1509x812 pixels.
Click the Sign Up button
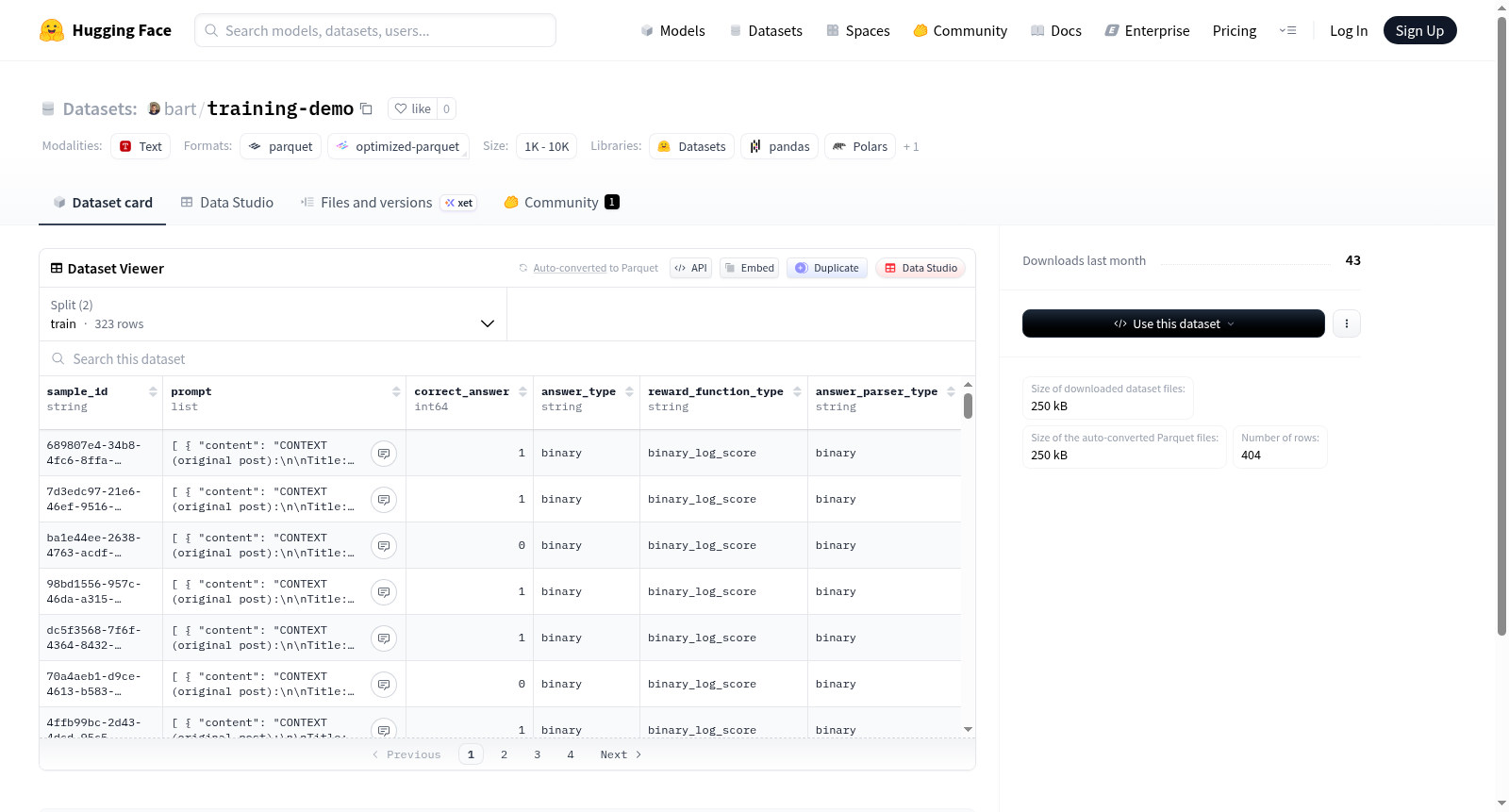1419,30
